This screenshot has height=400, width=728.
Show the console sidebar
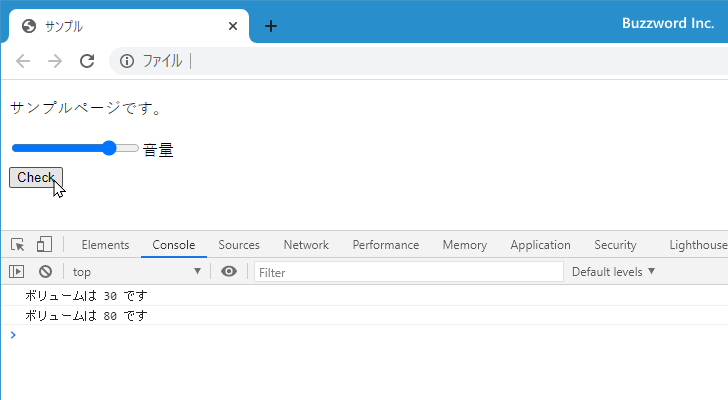(x=16, y=271)
